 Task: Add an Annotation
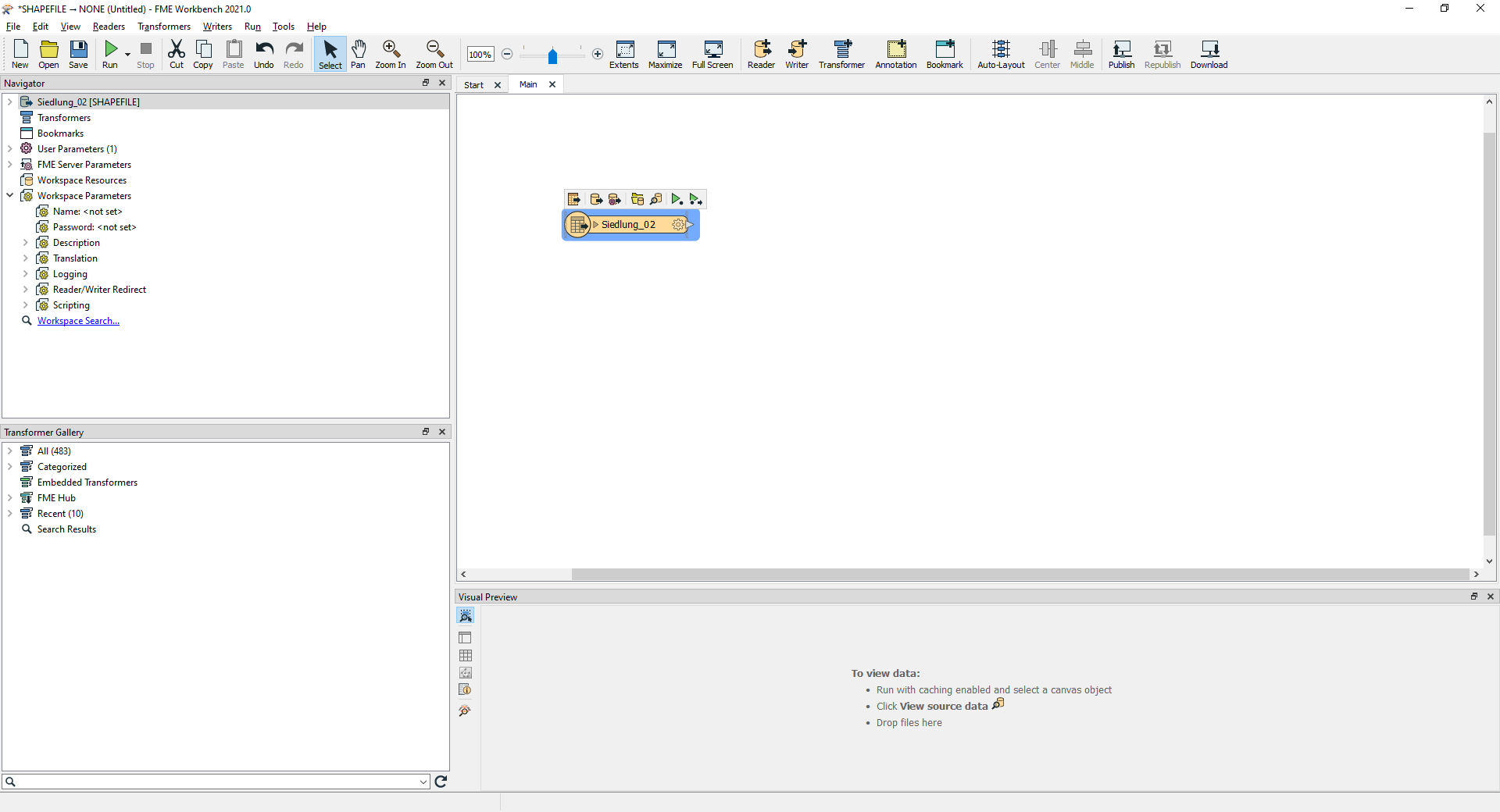coord(896,54)
